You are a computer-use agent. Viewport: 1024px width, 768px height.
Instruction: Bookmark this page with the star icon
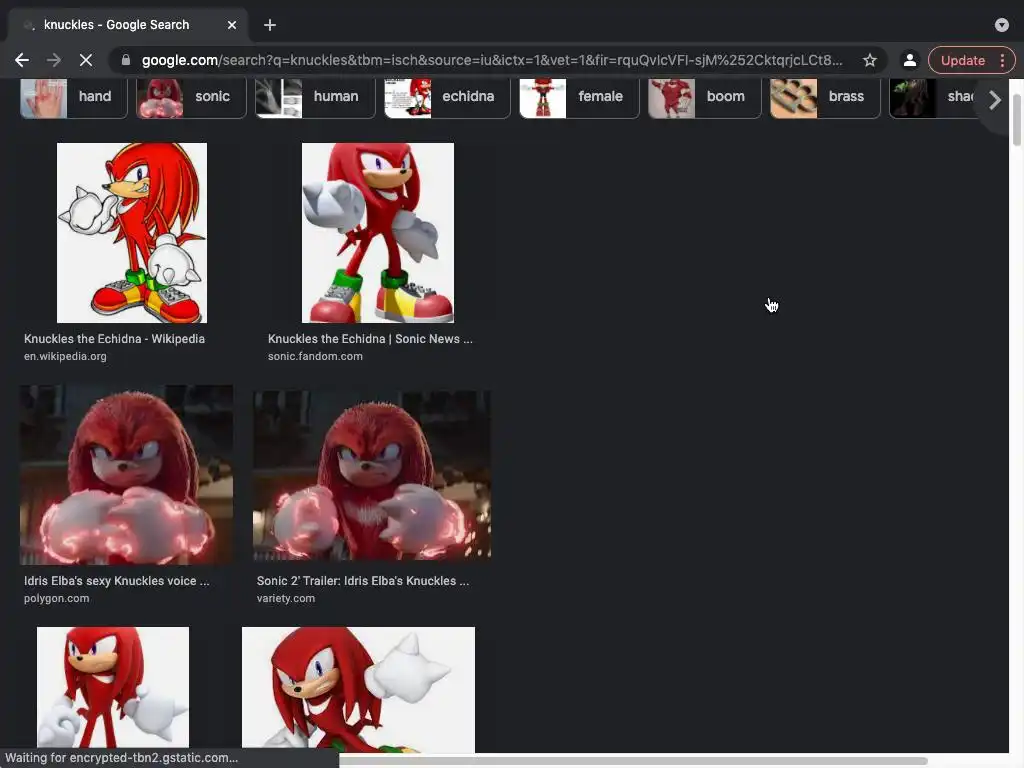[869, 60]
